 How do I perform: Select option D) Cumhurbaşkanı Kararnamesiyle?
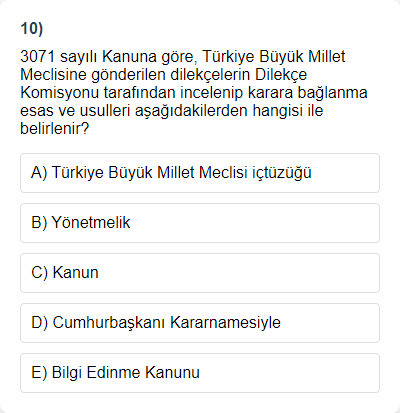coord(200,323)
